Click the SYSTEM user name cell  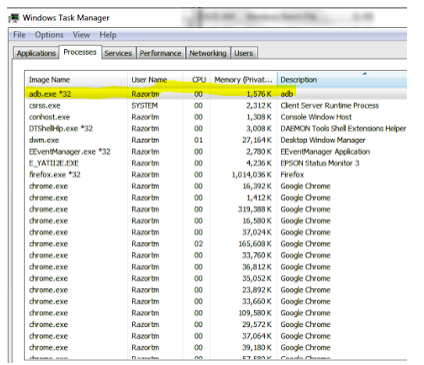pos(145,106)
